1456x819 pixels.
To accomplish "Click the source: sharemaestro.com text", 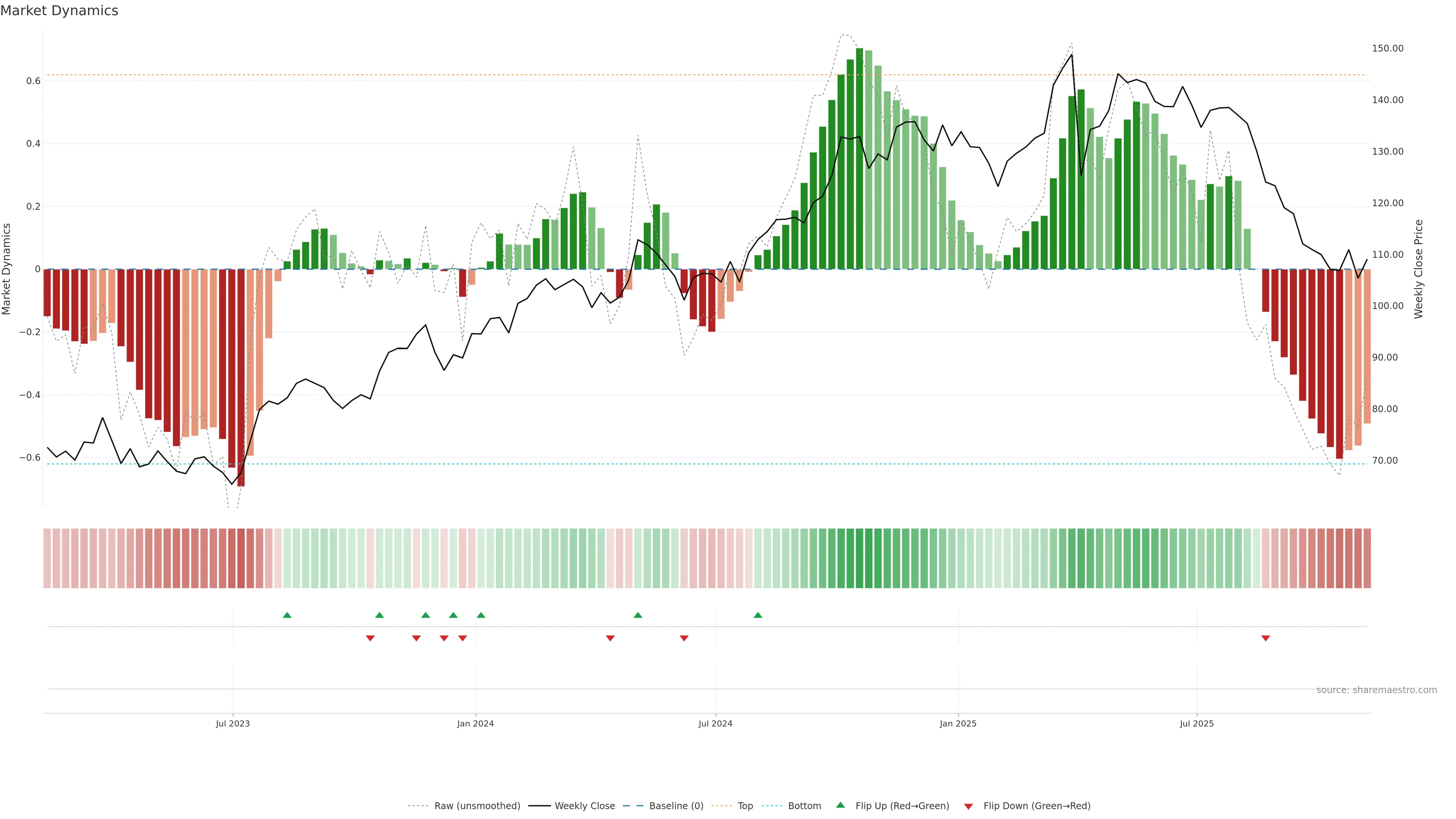I will pos(1376,690).
